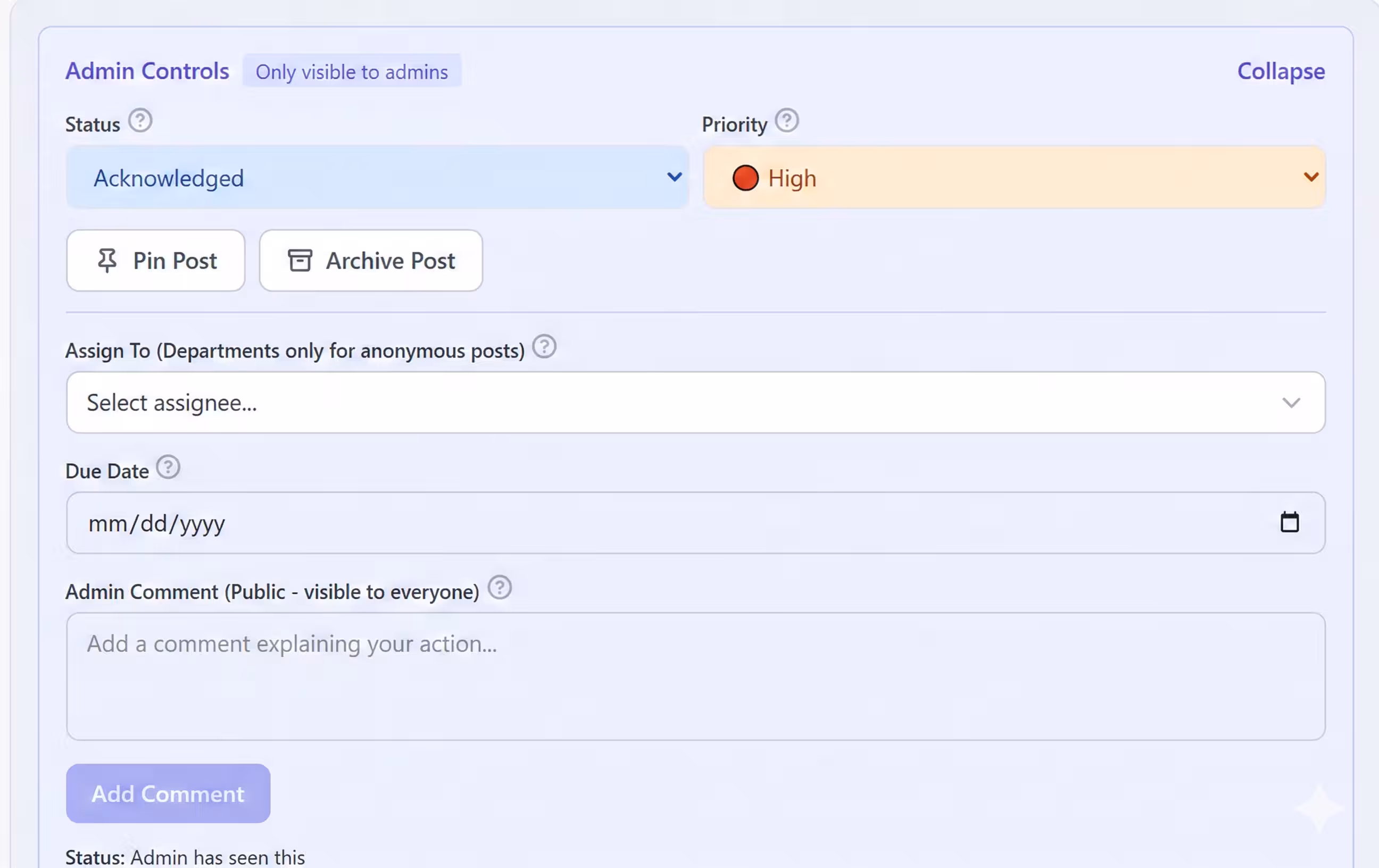Click the red High priority indicator dot
1379x868 pixels.
[745, 178]
